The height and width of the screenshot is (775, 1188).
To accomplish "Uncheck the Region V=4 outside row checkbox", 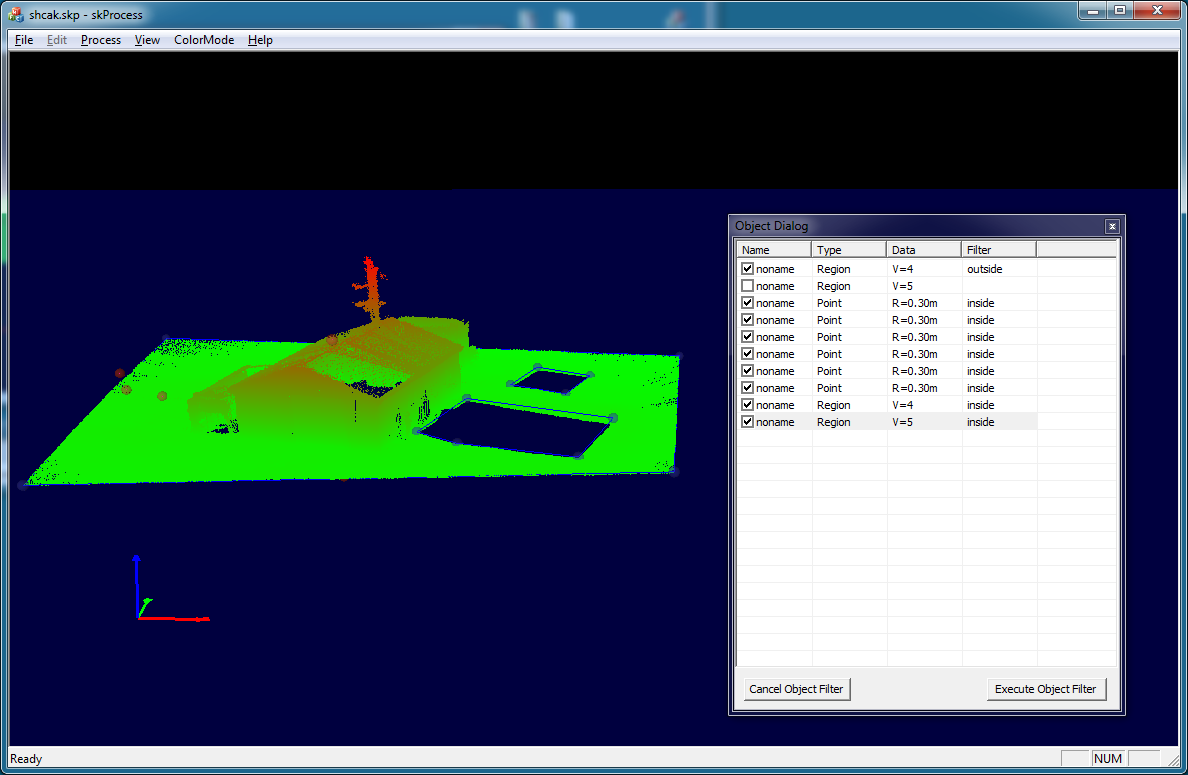I will 747,269.
